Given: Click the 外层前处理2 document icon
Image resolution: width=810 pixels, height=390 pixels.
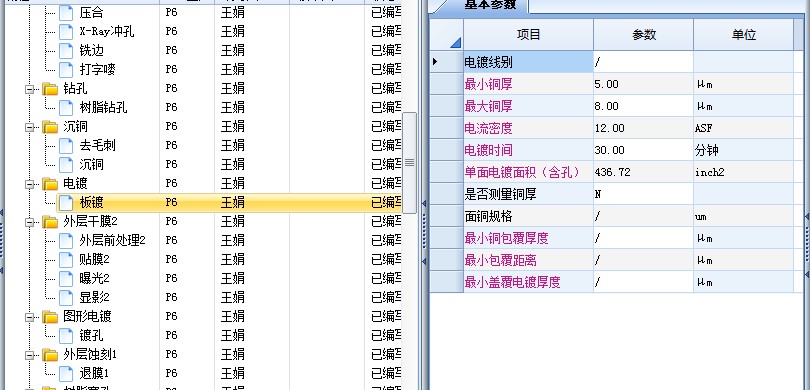Looking at the screenshot, I should point(66,241).
